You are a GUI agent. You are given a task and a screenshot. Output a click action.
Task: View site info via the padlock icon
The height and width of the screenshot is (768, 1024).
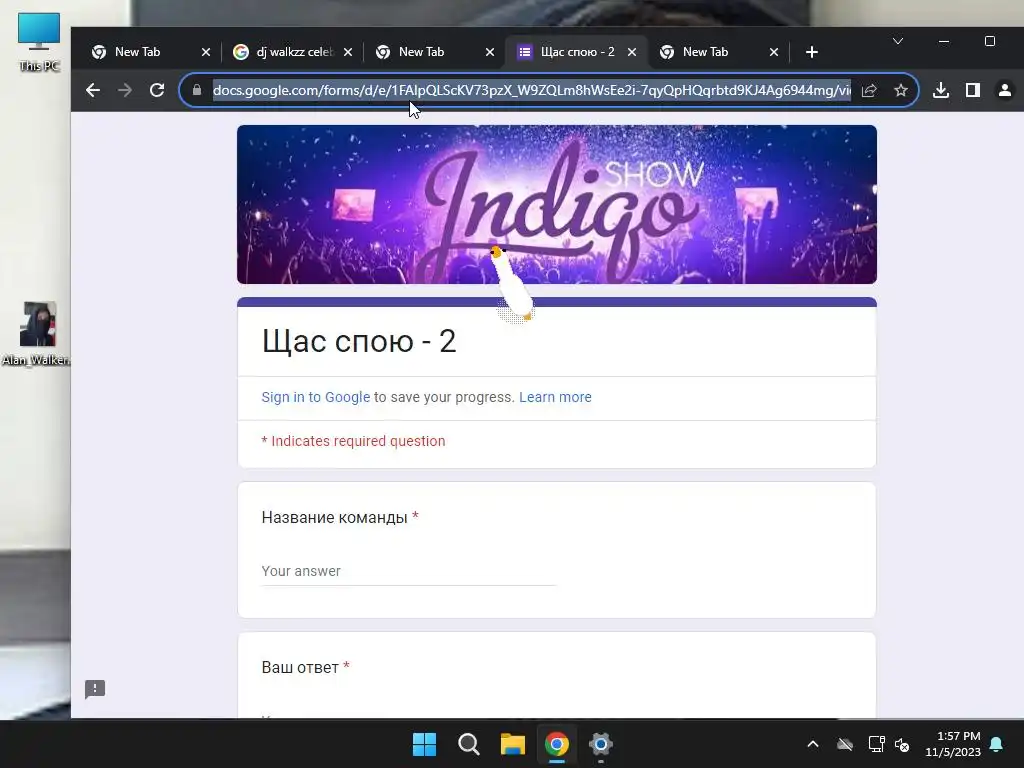pos(197,90)
